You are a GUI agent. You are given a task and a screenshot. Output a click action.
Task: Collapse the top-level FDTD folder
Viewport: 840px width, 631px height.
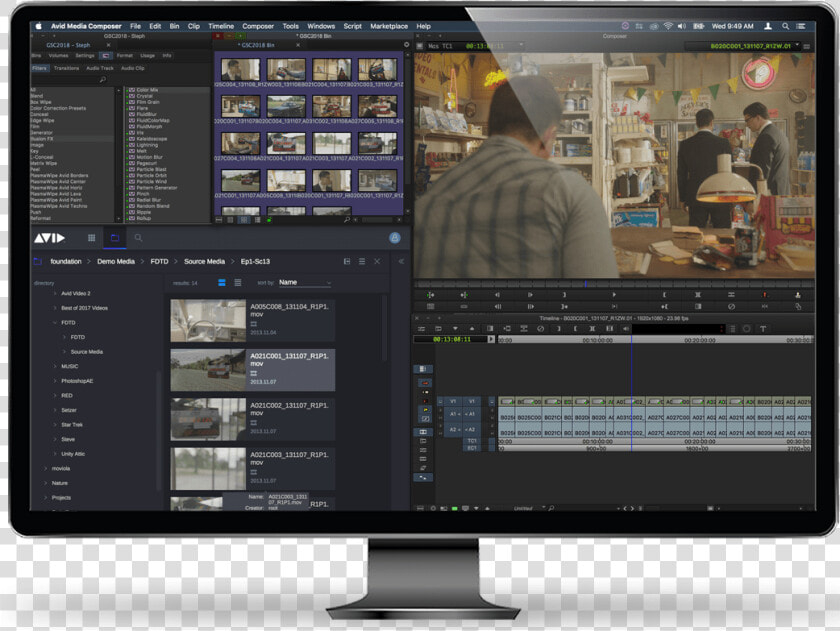[x=55, y=322]
